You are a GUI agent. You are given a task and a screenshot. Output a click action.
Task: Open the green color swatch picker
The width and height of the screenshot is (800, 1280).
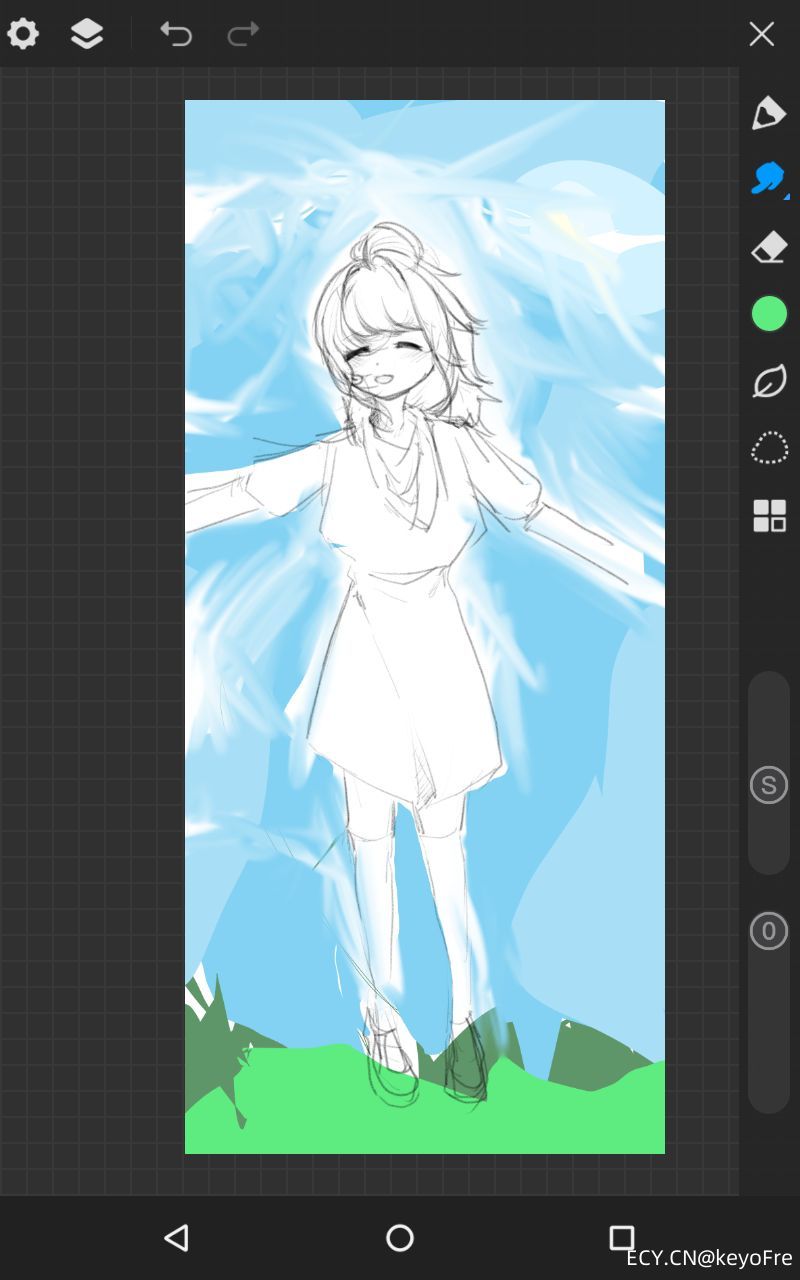(769, 314)
